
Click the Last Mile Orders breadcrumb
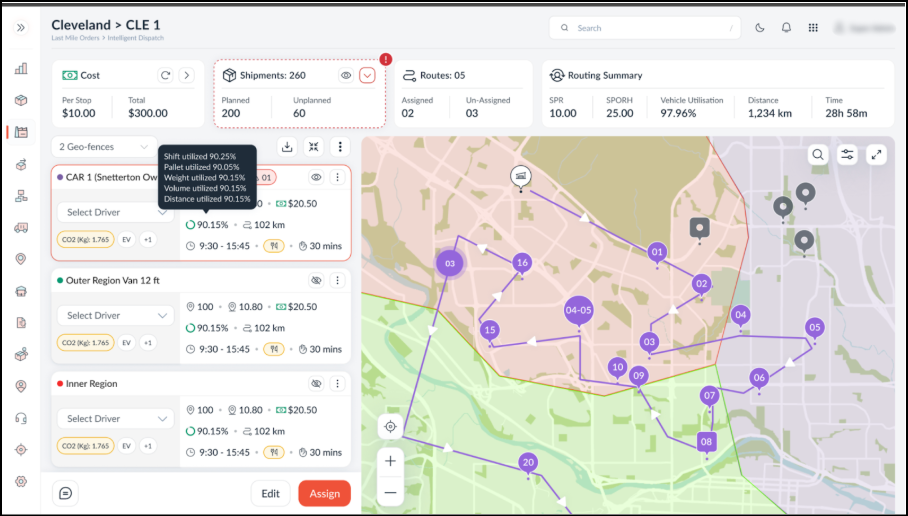tap(74, 38)
